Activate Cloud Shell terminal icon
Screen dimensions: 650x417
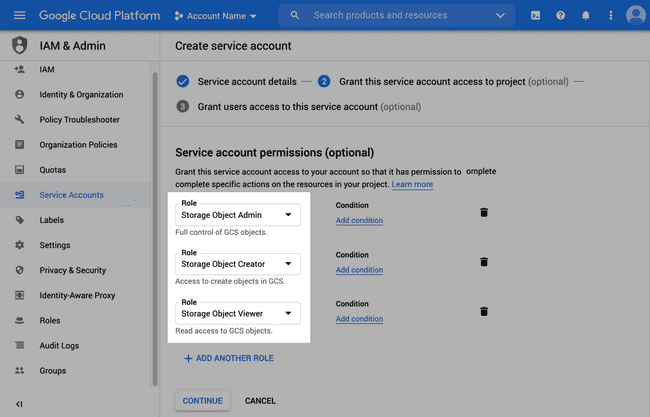tap(535, 15)
